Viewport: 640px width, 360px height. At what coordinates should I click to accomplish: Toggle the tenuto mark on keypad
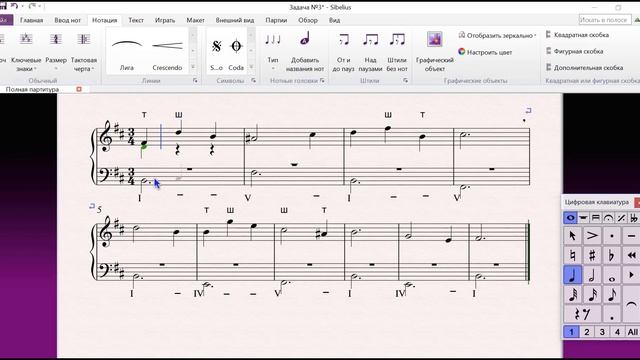[631, 236]
